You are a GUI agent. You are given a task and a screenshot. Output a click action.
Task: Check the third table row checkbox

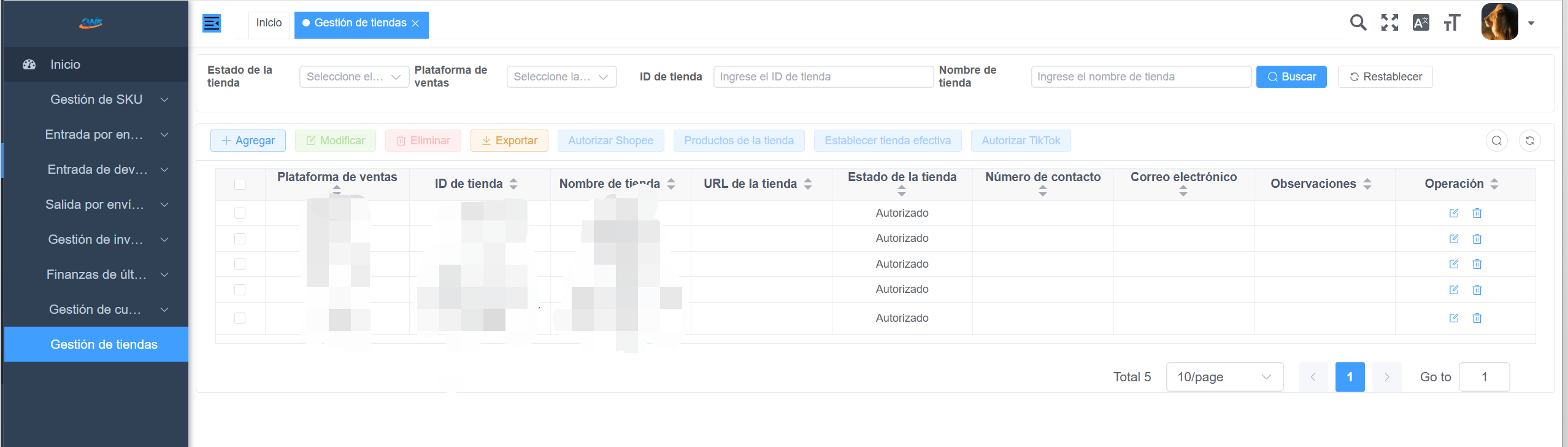coord(240,264)
